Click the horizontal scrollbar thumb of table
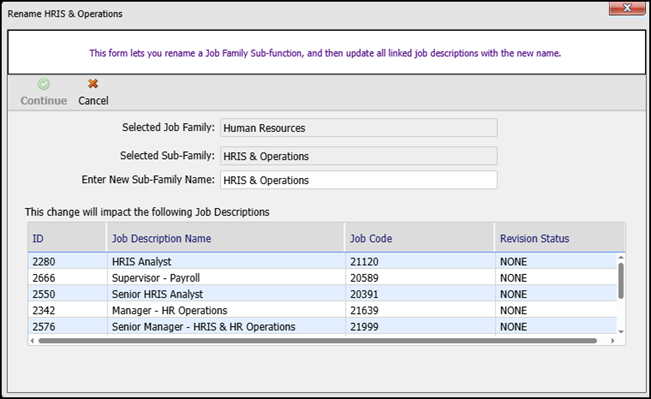 [x=318, y=341]
